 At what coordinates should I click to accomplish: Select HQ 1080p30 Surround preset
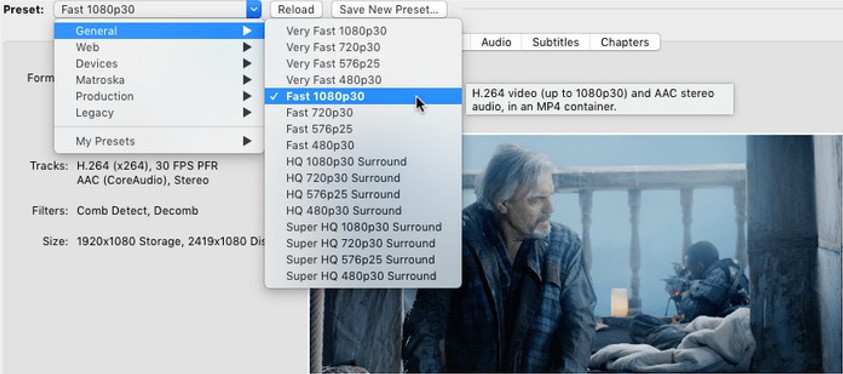(363, 162)
